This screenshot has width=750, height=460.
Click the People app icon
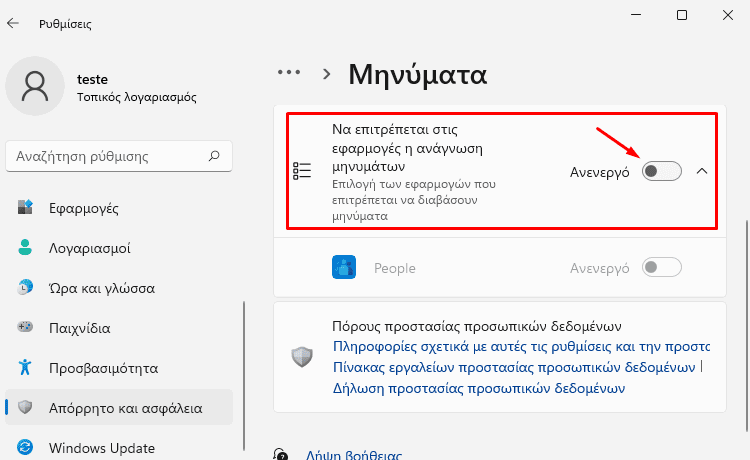pyautogui.click(x=344, y=267)
